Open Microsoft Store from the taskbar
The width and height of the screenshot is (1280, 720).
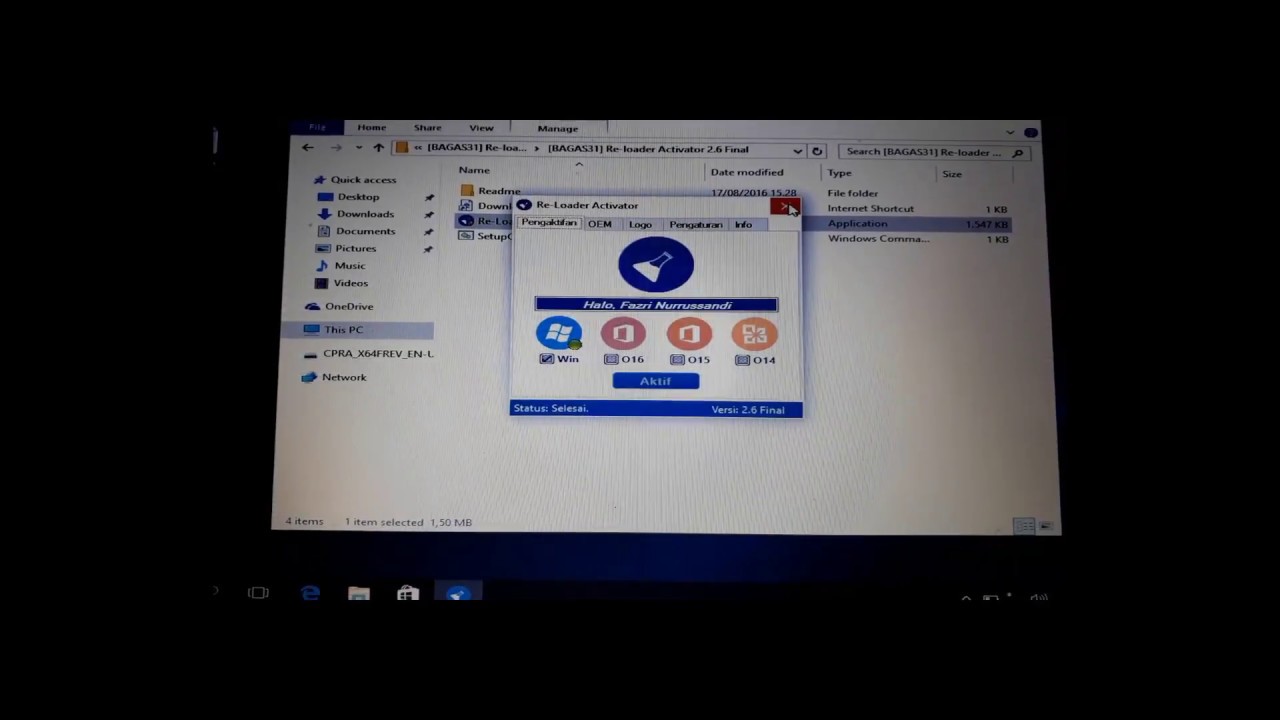408,593
